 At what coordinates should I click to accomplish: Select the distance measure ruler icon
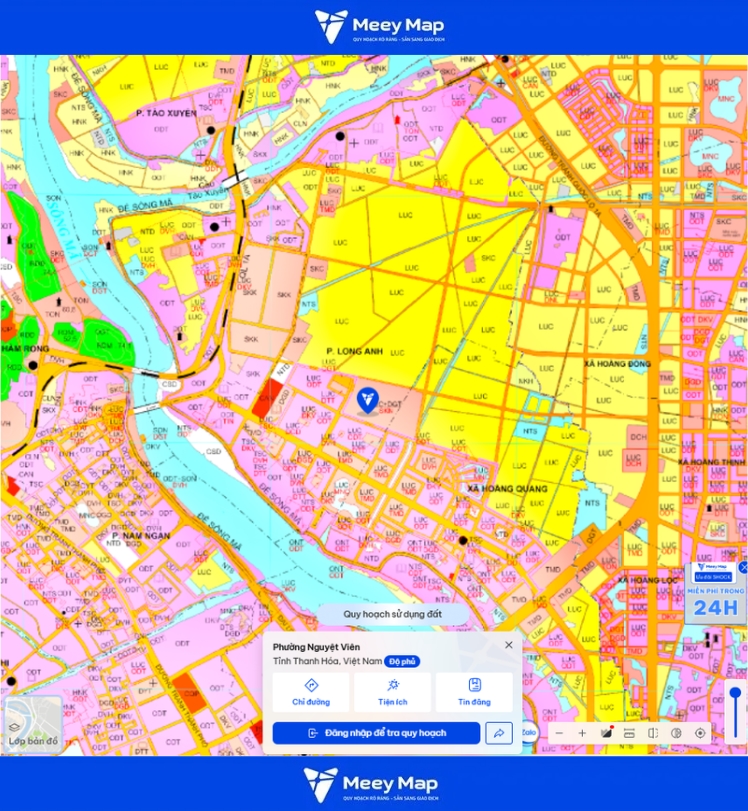click(x=630, y=733)
